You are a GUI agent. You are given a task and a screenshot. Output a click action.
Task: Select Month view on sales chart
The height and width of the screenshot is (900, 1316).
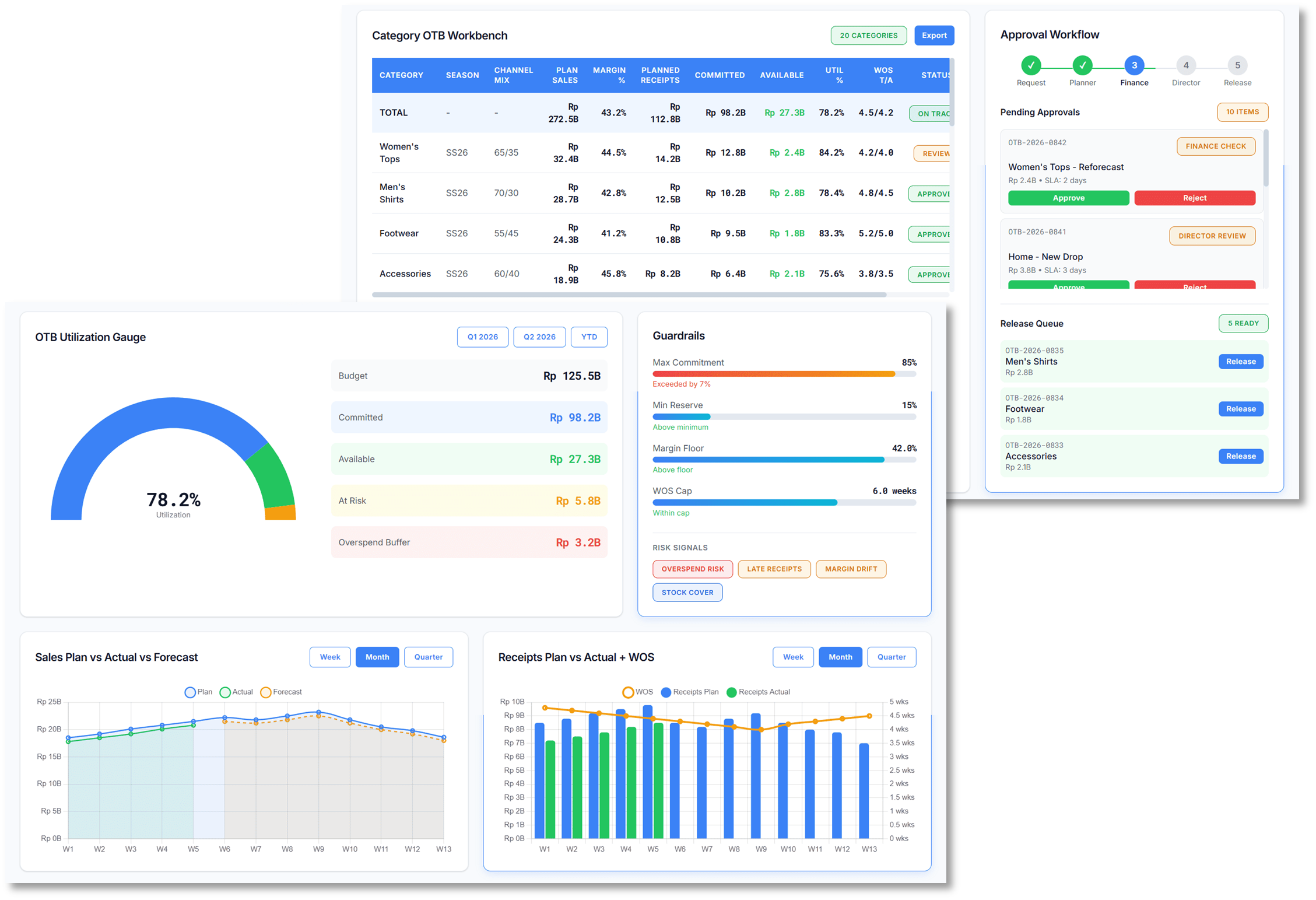coord(377,657)
